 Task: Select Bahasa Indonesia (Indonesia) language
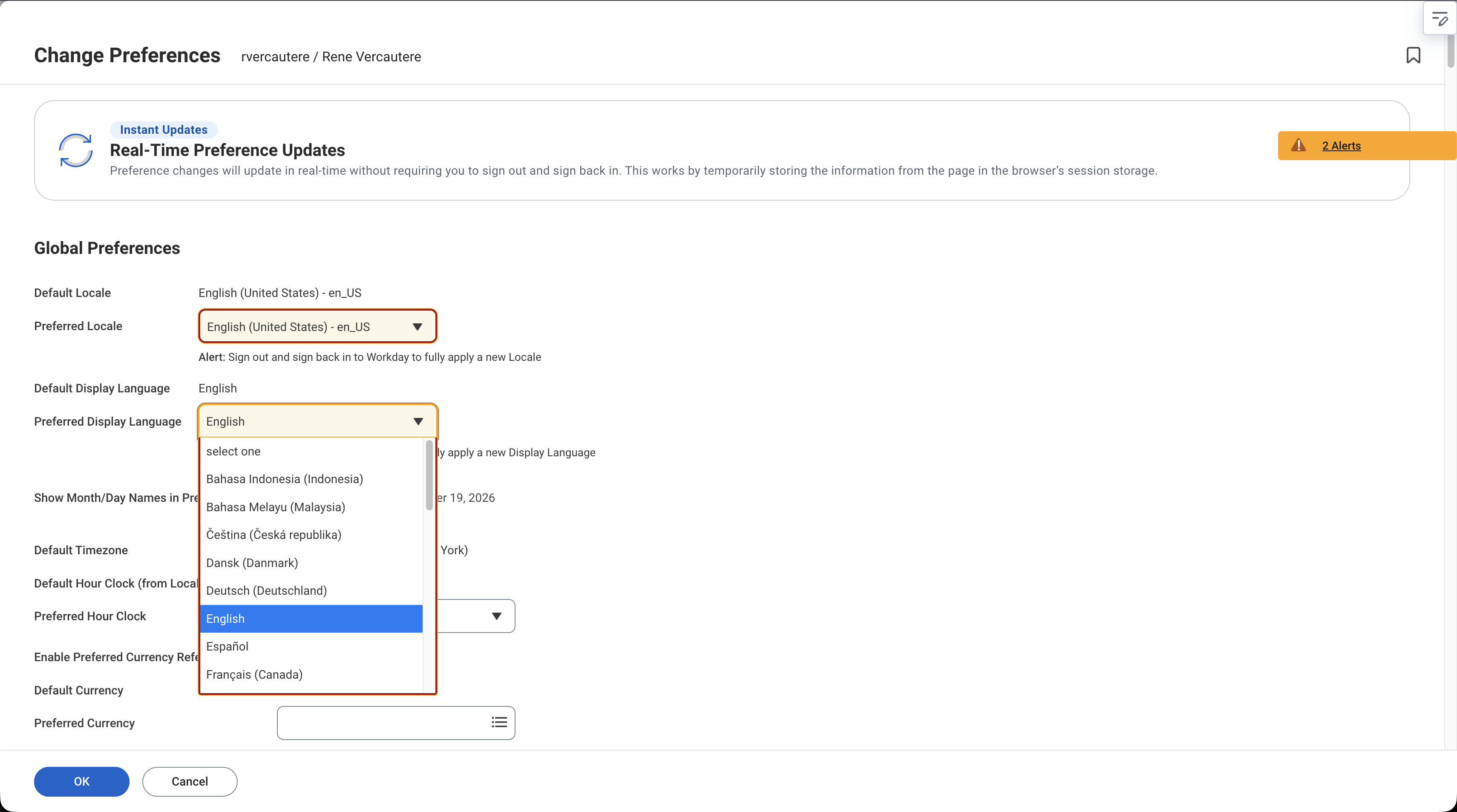(x=311, y=479)
